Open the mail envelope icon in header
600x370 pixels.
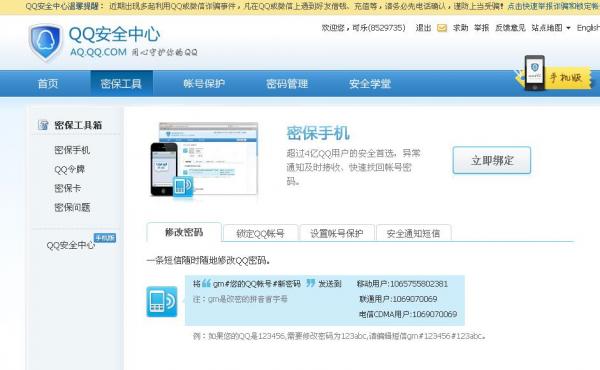click(x=442, y=28)
